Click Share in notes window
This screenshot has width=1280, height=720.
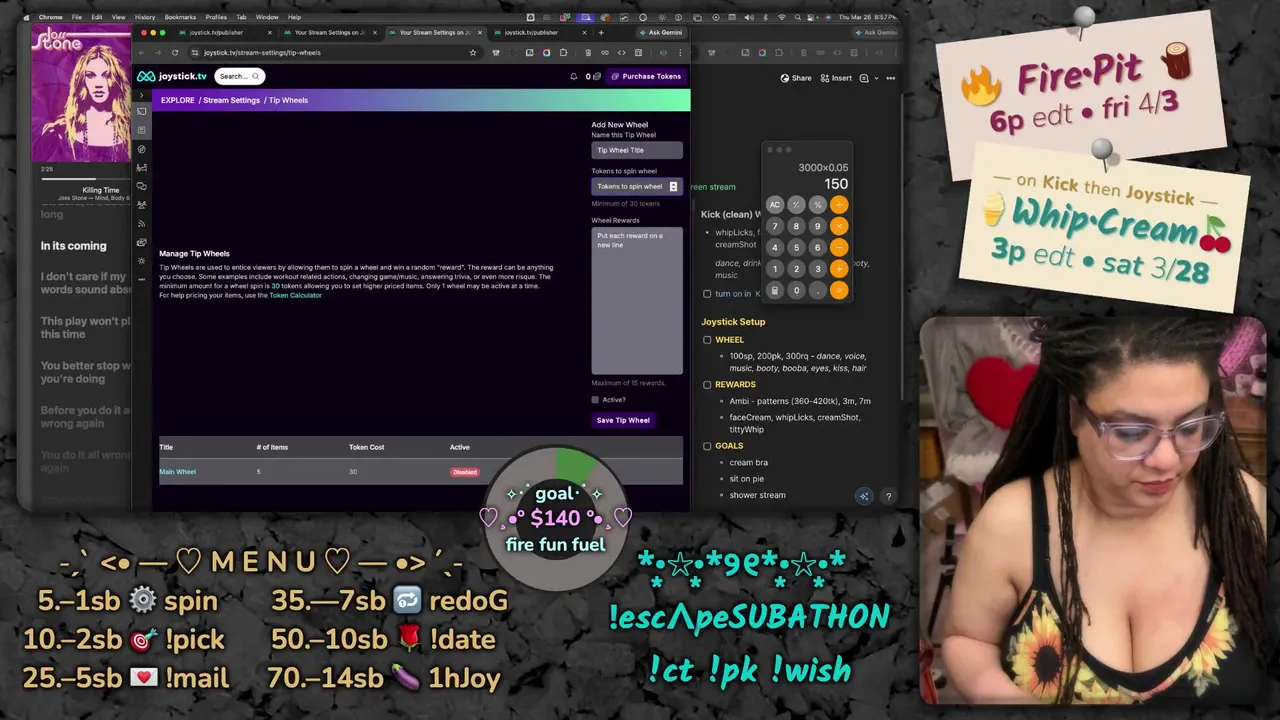pyautogui.click(x=796, y=78)
